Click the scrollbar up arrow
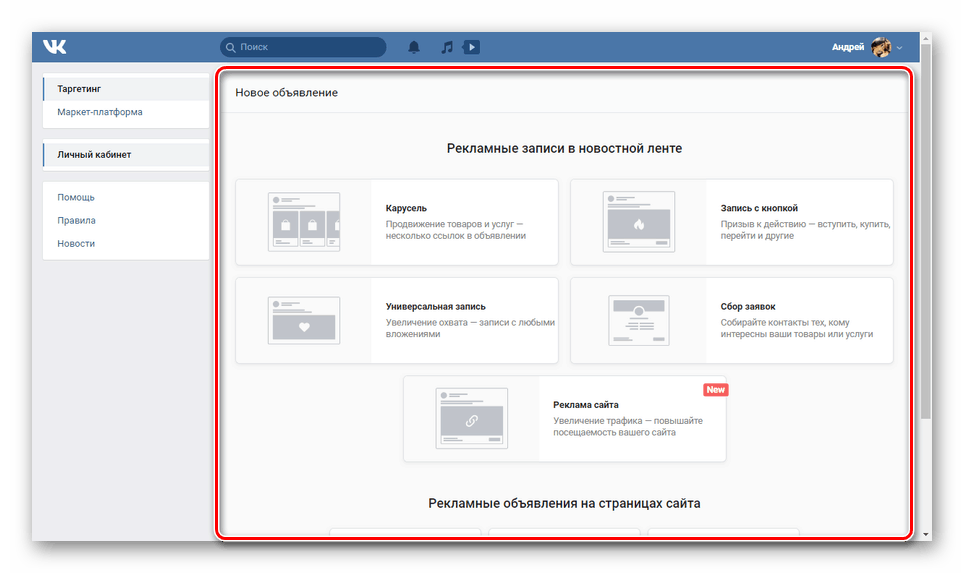This screenshot has height=573, width=964. (926, 38)
